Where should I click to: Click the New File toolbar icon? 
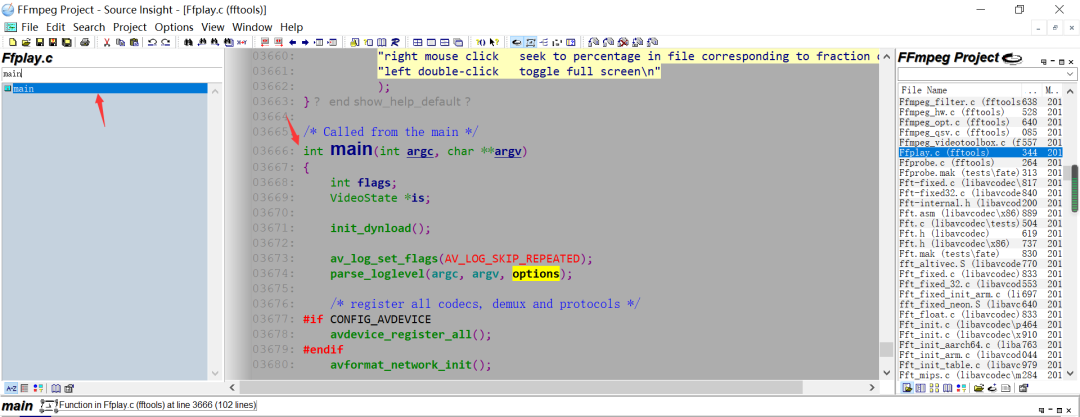click(12, 43)
